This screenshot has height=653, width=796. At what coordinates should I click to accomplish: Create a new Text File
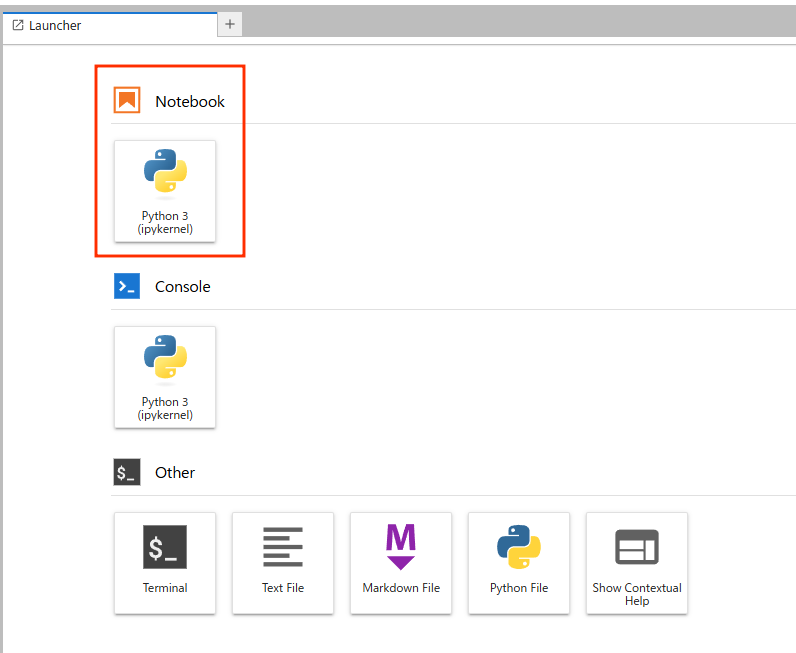click(x=283, y=562)
